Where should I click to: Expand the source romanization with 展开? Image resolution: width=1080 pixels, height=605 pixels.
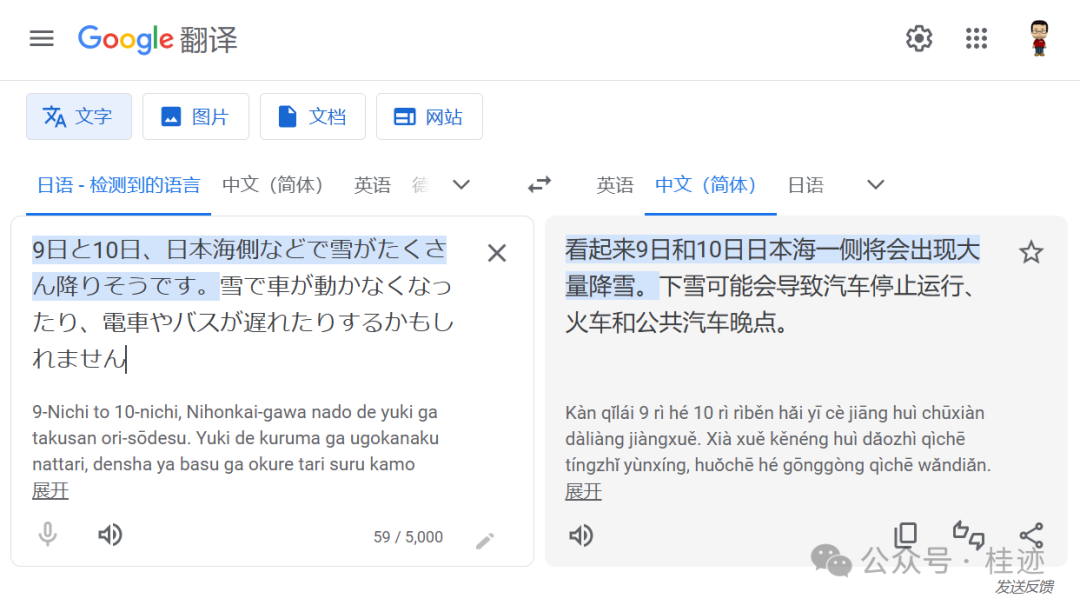pos(50,491)
